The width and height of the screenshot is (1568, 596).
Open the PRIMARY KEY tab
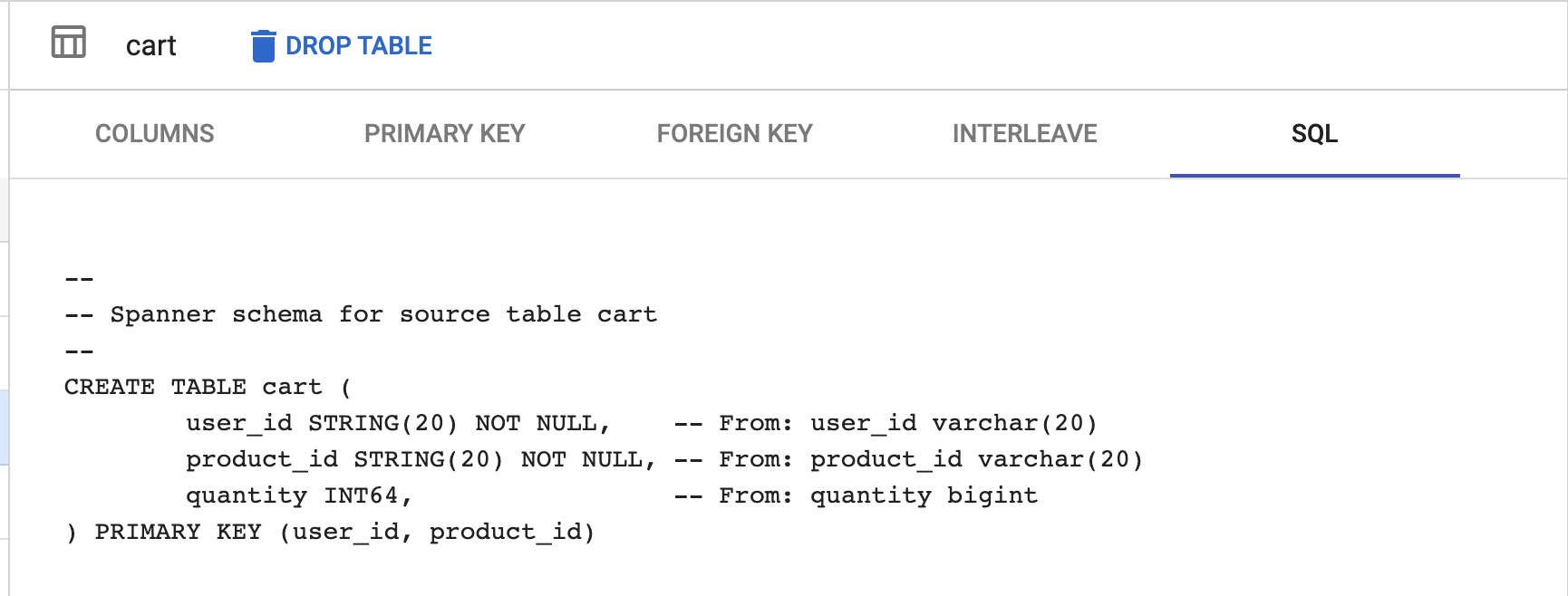[x=445, y=134]
